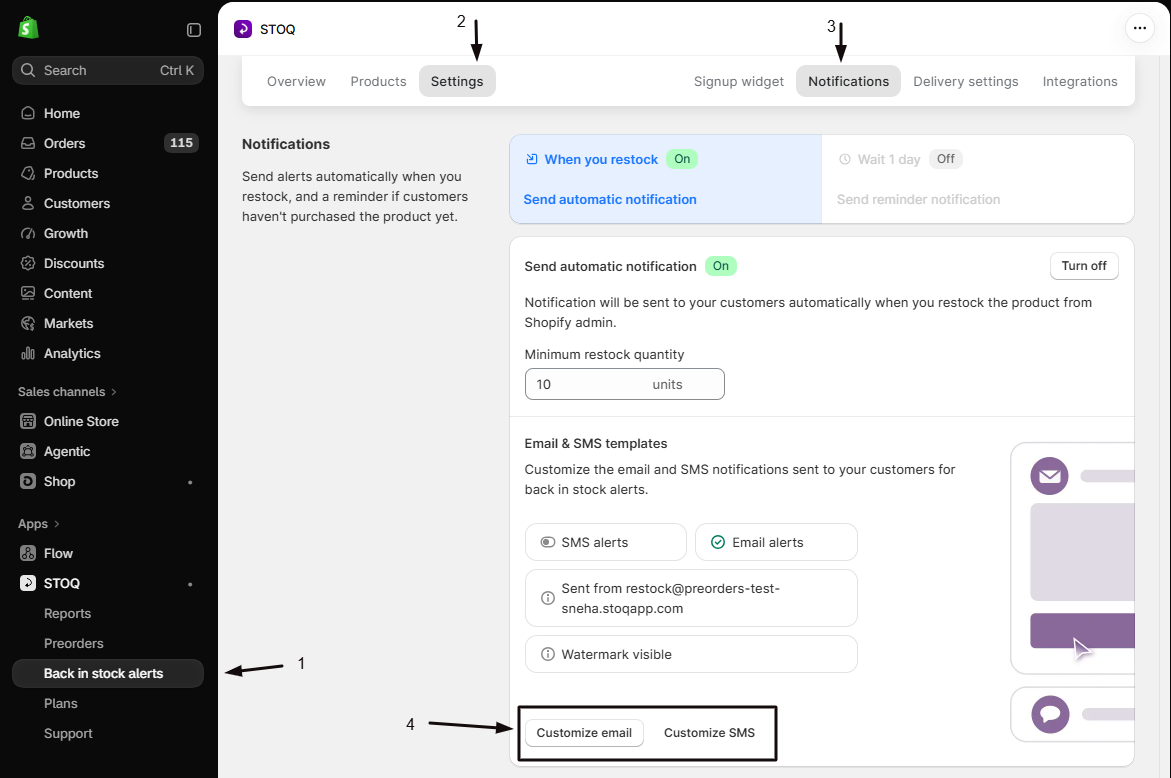The image size is (1171, 778).
Task: Select the Notifications tab
Action: [x=848, y=81]
